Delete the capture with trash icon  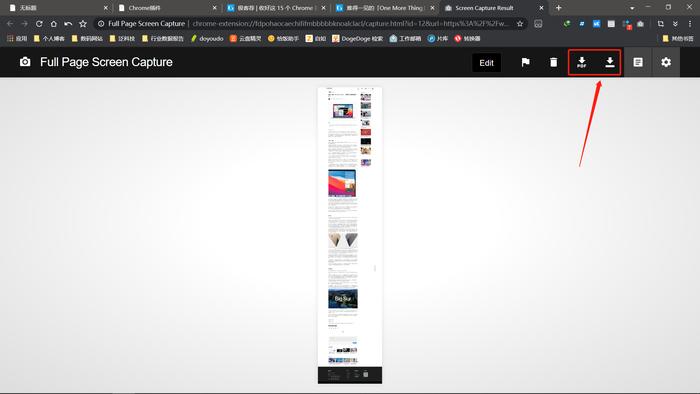(x=553, y=62)
